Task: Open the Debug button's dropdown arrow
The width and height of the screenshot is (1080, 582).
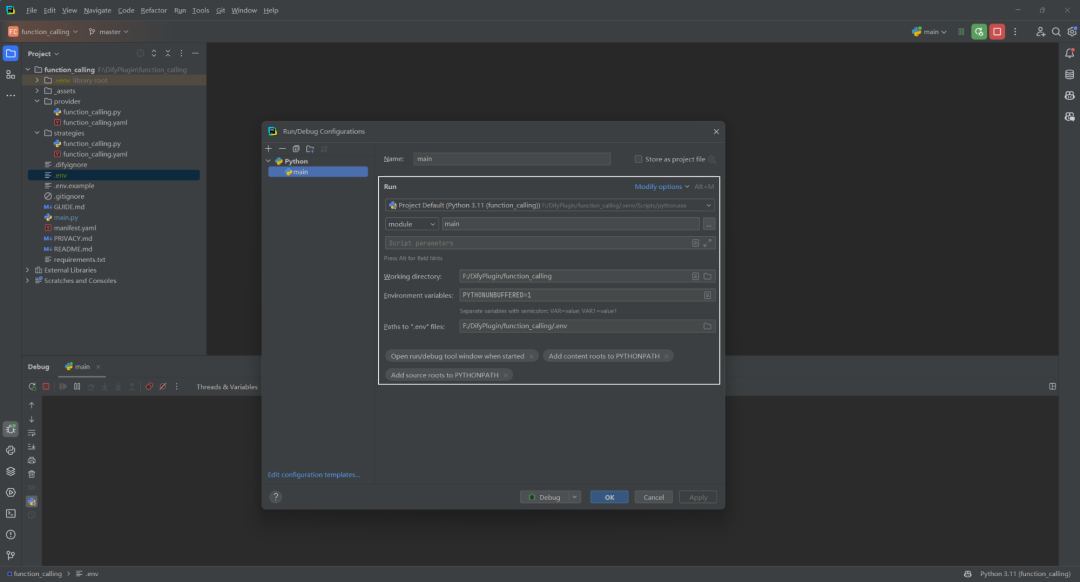Action: tap(574, 497)
